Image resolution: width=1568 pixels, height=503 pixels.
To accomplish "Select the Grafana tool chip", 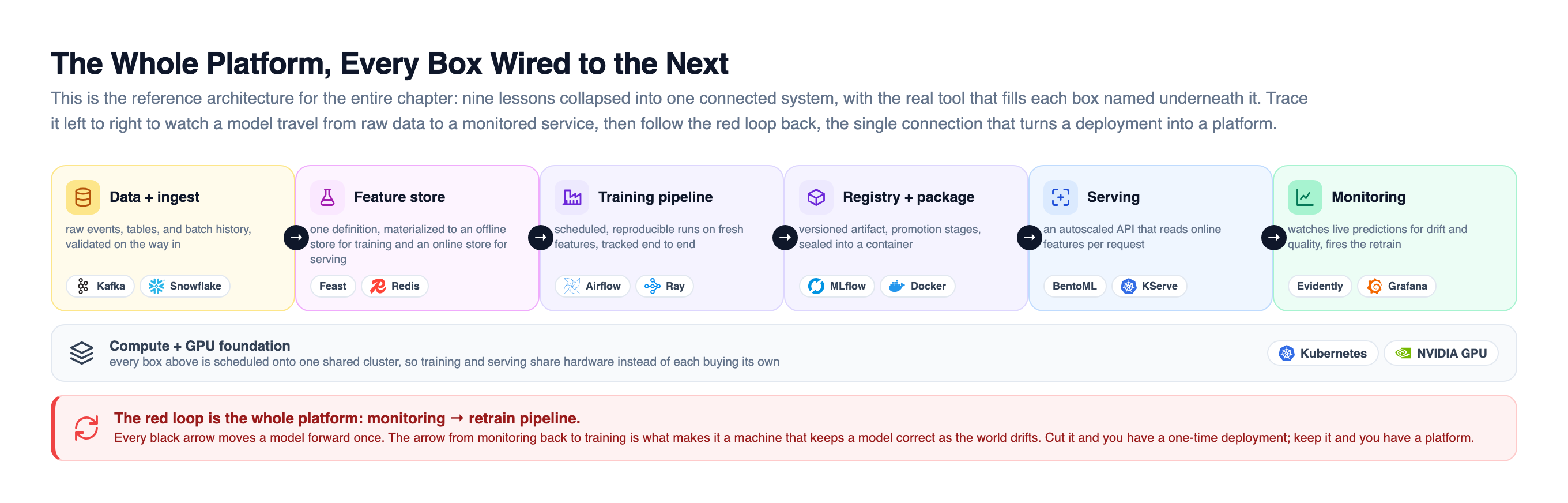I will (x=1396, y=286).
